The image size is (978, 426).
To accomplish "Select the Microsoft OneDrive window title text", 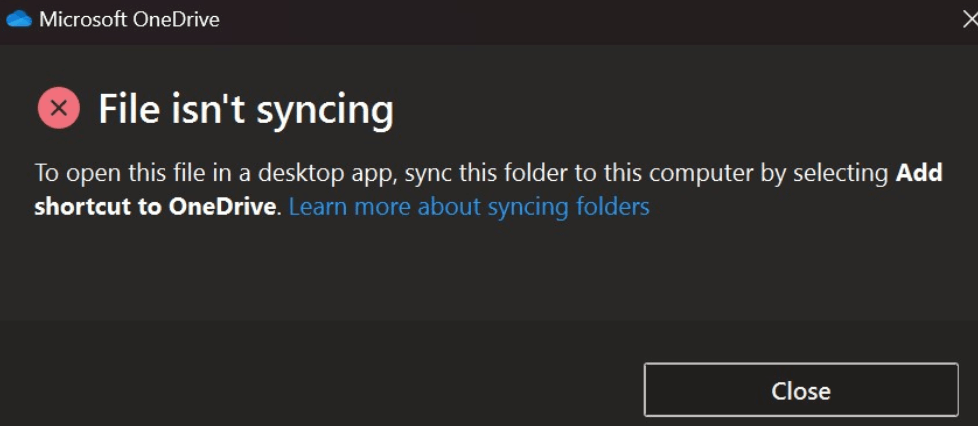I will pyautogui.click(x=129, y=19).
